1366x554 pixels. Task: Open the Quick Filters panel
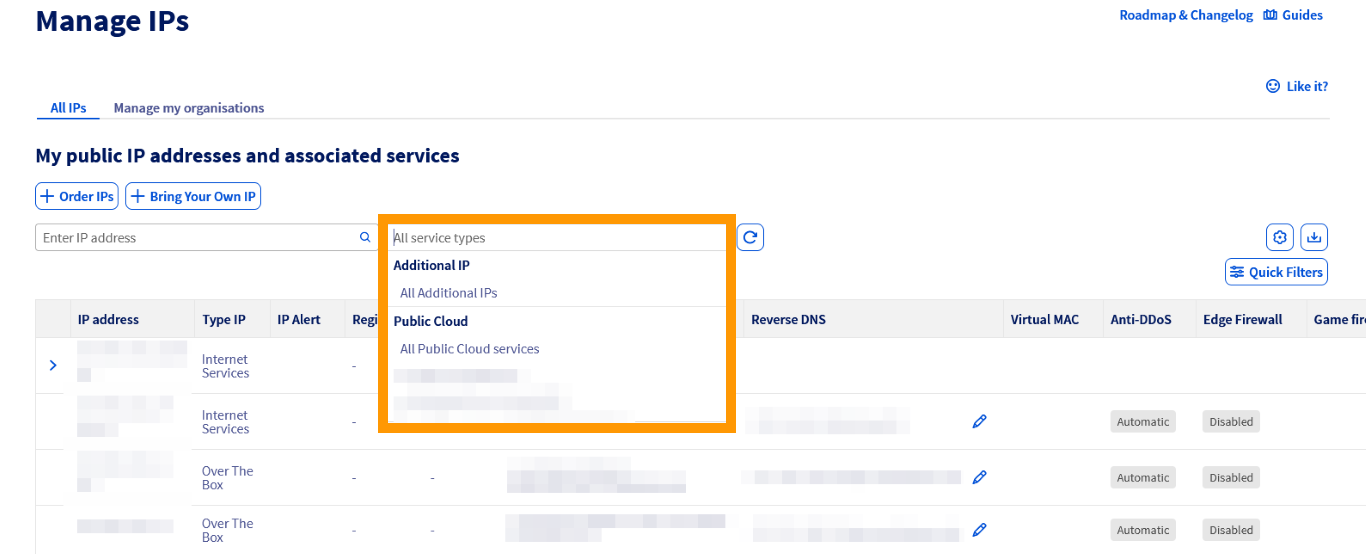pyautogui.click(x=1276, y=272)
